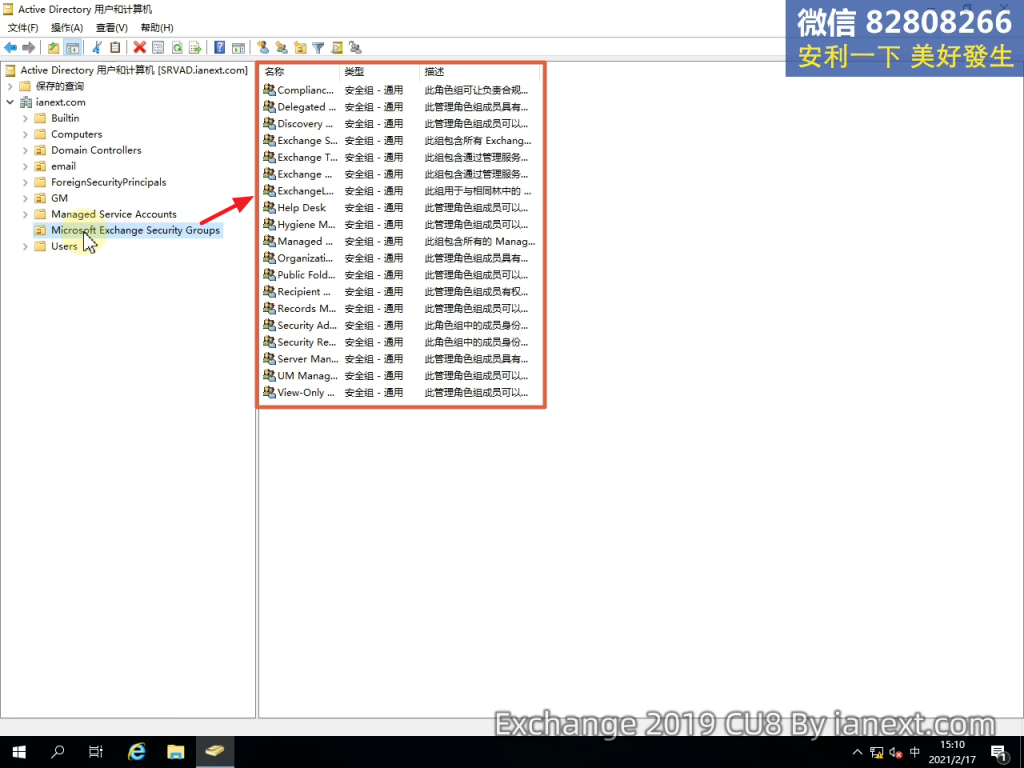Expand the Domain Controllers node
This screenshot has height=768, width=1024.
click(x=25, y=150)
